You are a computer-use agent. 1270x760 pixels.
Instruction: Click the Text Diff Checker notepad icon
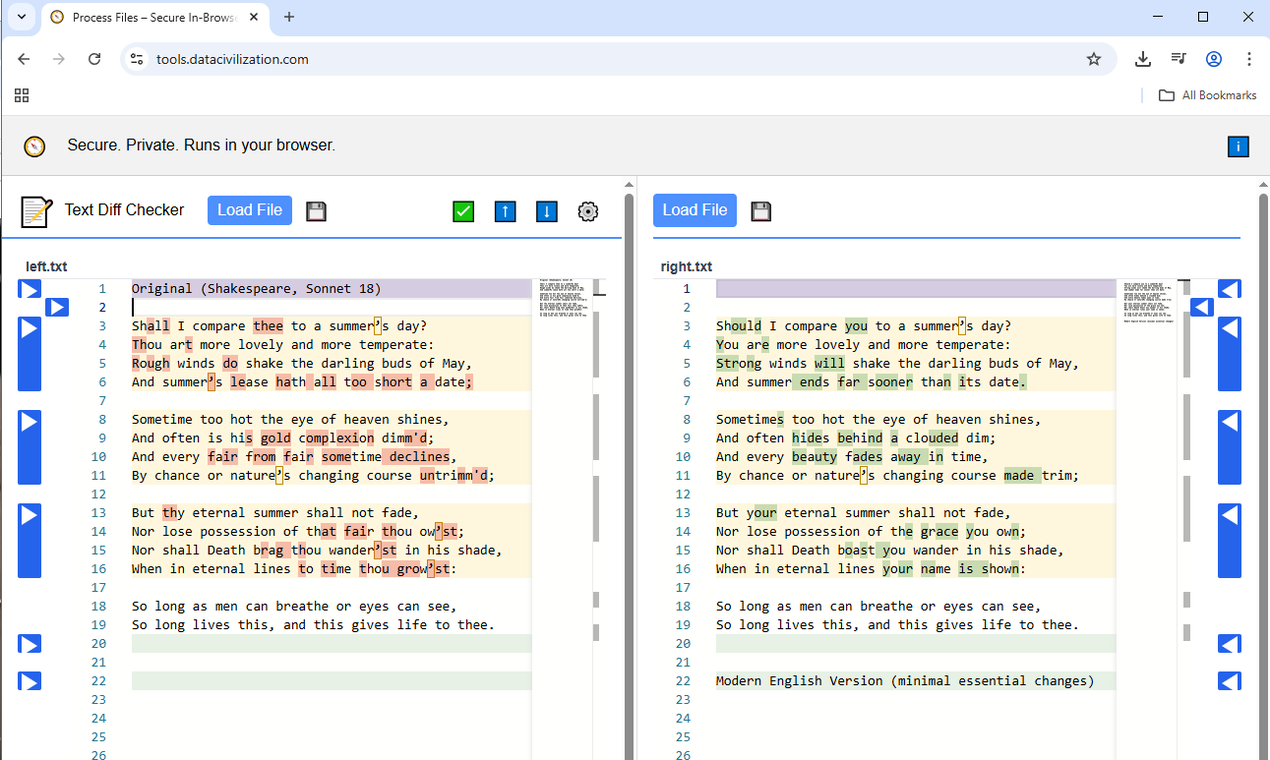(x=36, y=211)
